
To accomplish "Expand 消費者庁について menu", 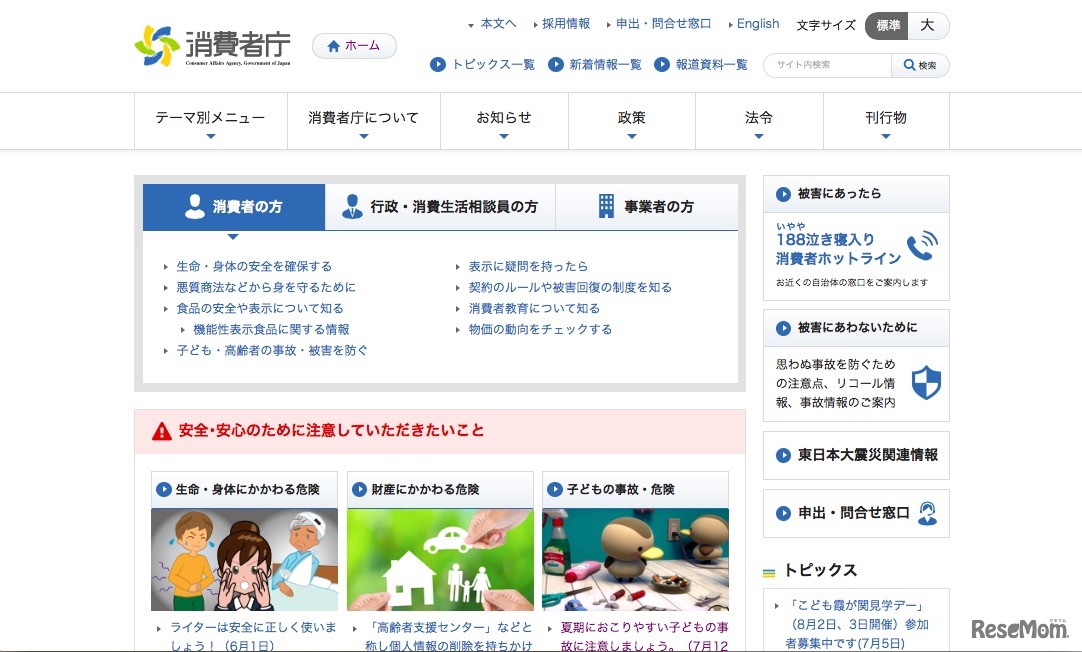I will (x=364, y=121).
